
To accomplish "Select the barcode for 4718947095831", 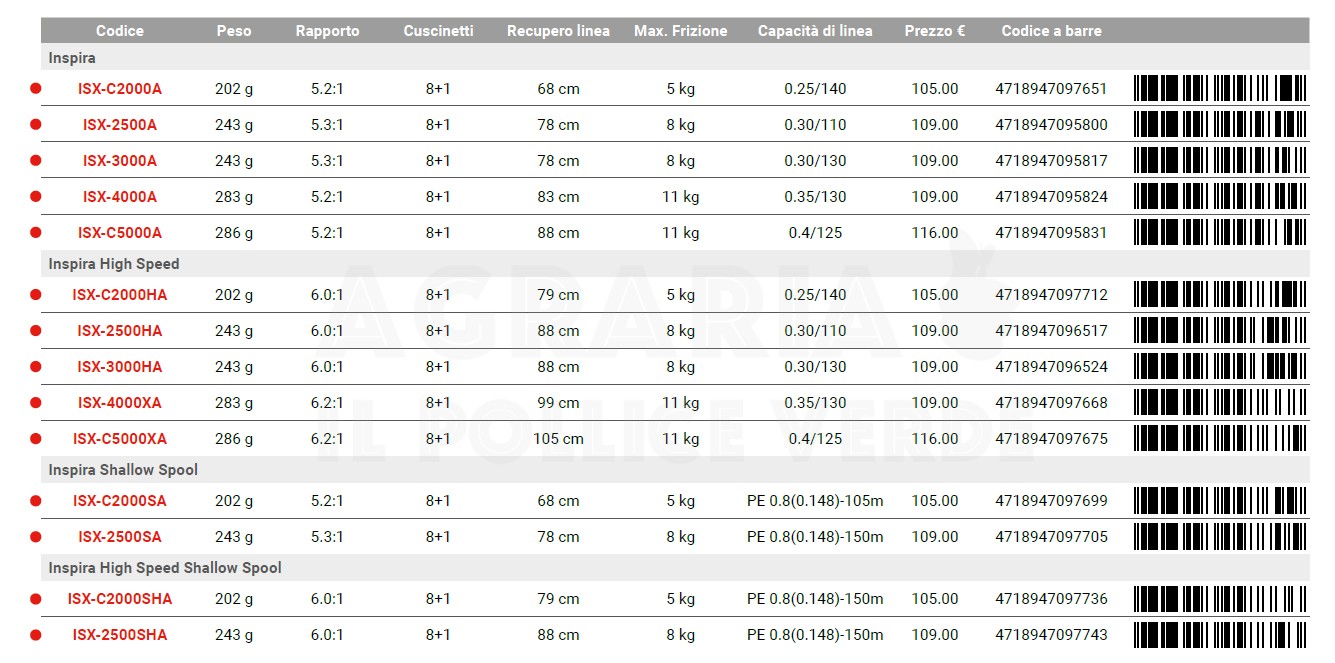I will pos(1220,232).
